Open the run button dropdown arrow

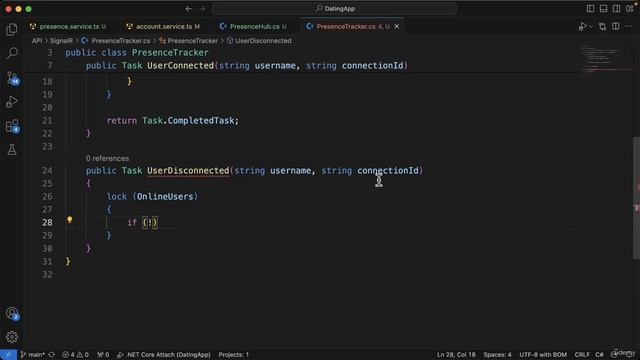[x=591, y=27]
